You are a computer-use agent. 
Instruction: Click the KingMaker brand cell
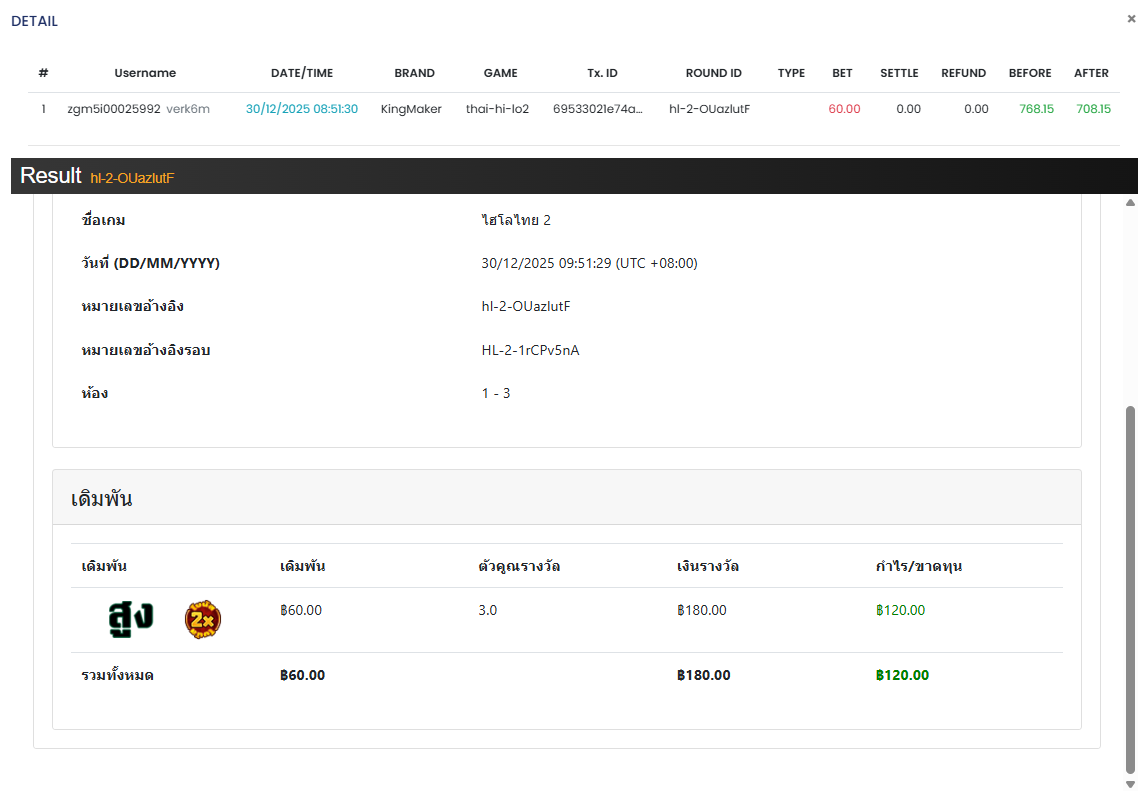point(411,109)
